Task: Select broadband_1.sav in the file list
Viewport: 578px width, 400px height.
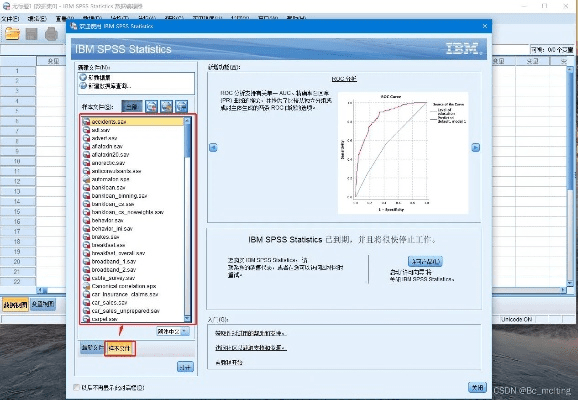Action: pyautogui.click(x=133, y=261)
